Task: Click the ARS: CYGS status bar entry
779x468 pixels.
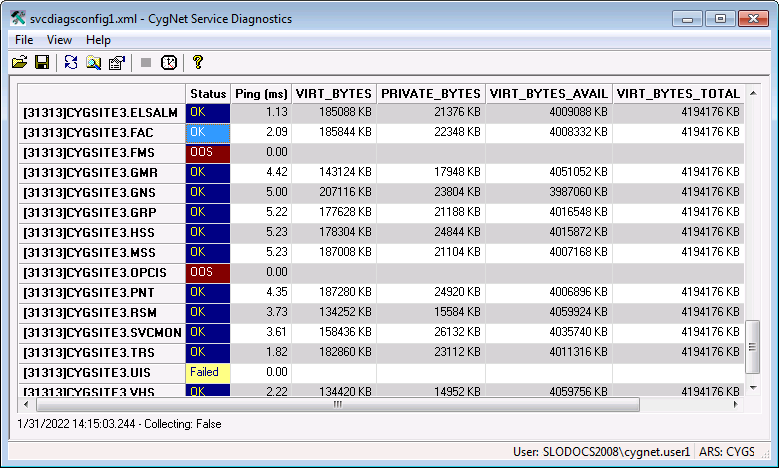Action: [x=727, y=452]
